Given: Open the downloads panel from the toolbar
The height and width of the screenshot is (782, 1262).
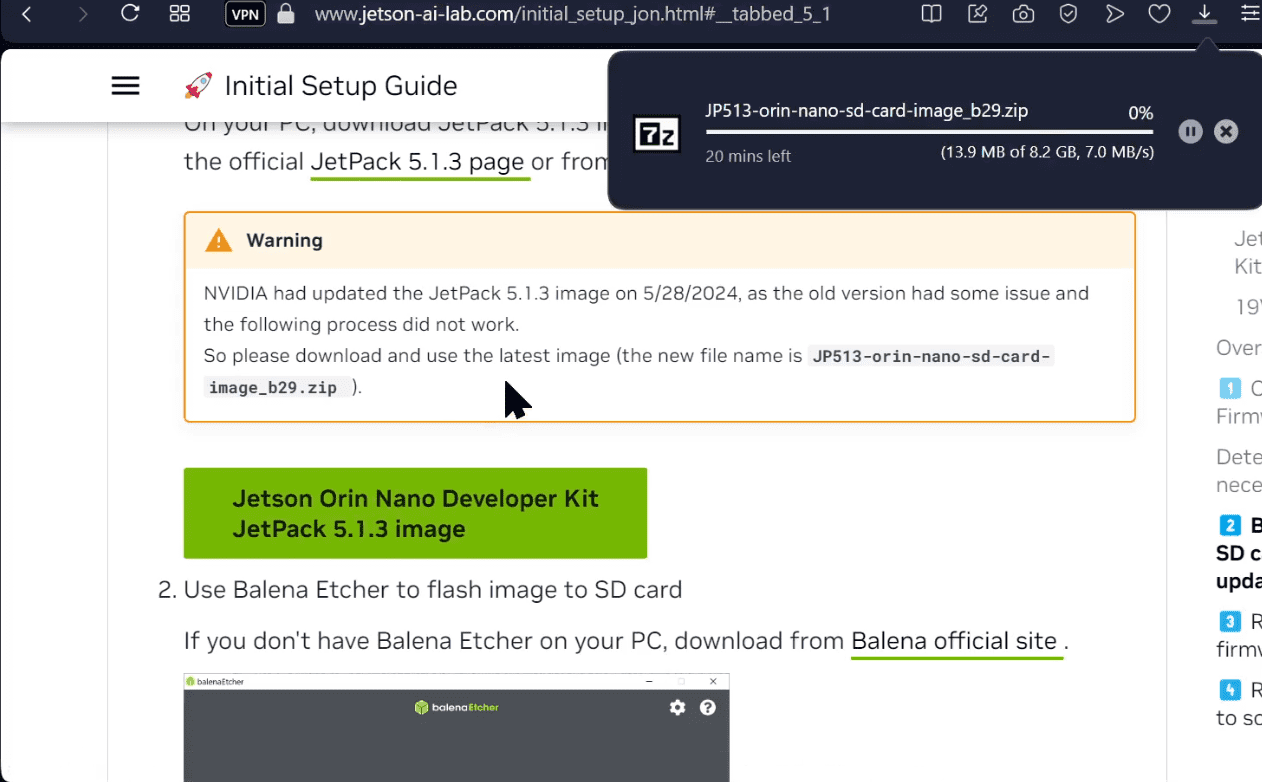Looking at the screenshot, I should coord(1204,14).
